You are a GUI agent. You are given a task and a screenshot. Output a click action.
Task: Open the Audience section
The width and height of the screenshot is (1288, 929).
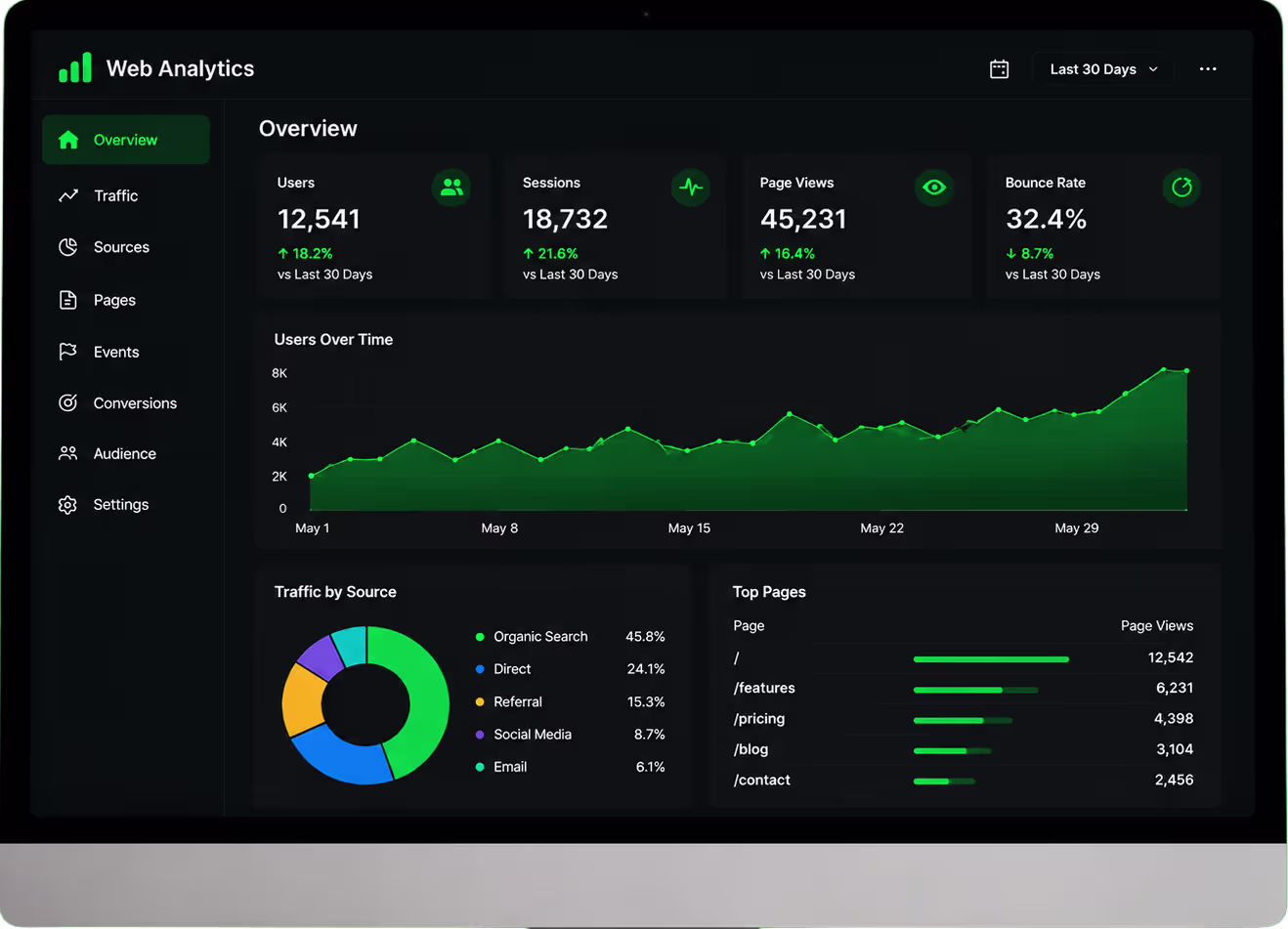124,453
